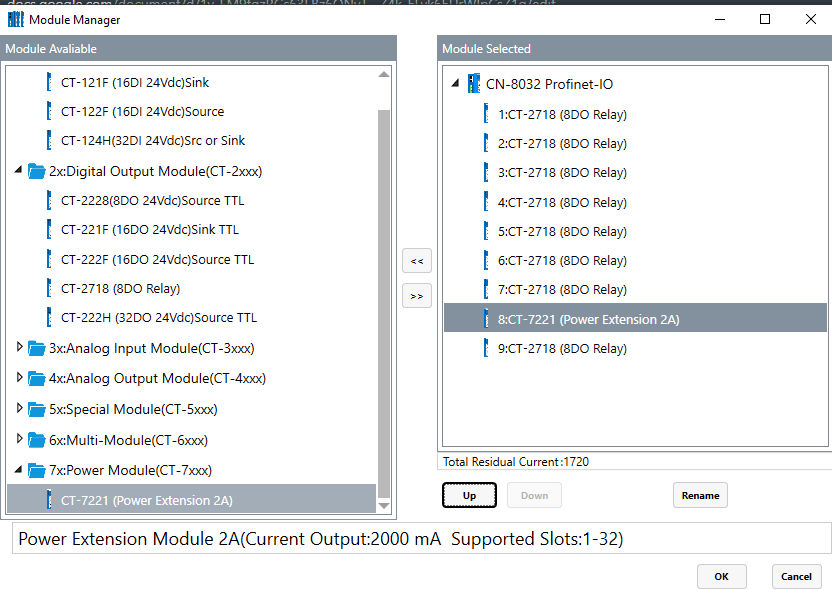Viewport: 832px width, 590px height.
Task: Add module with the >> button
Action: (417, 296)
